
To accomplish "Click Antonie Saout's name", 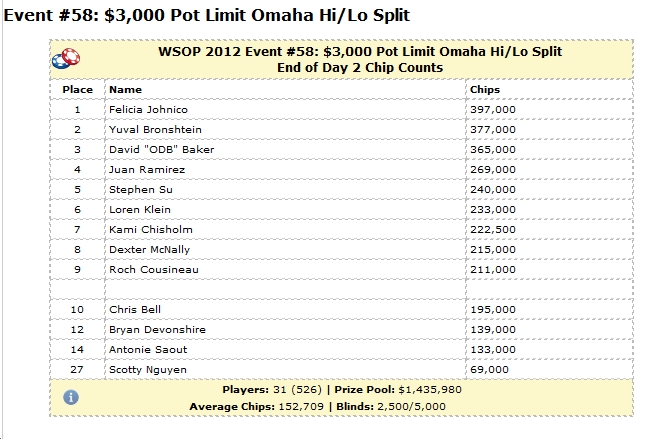I will point(148,350).
